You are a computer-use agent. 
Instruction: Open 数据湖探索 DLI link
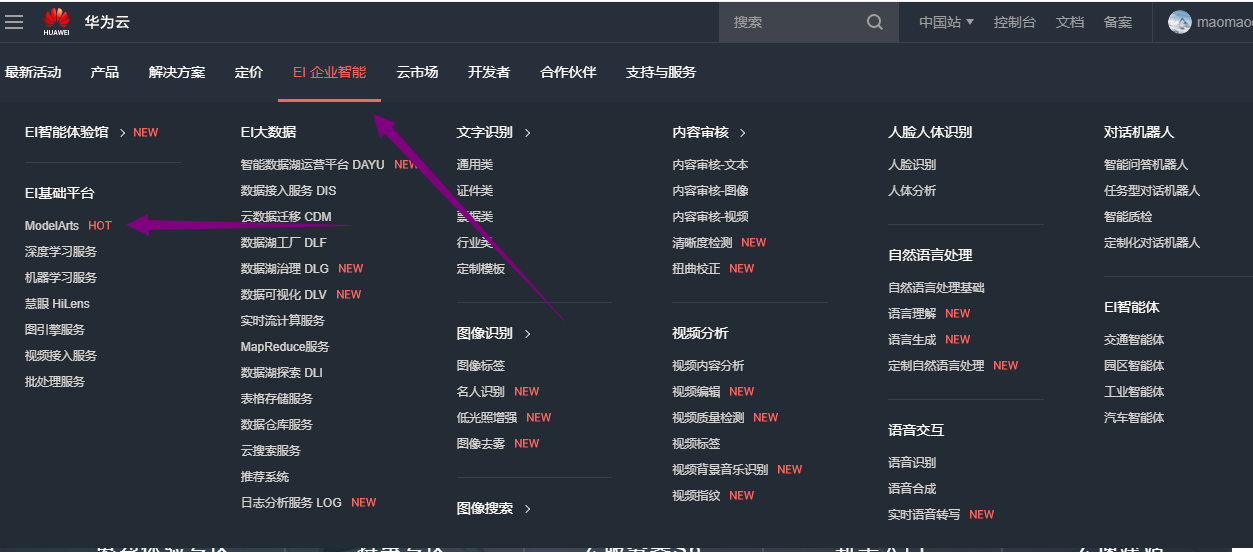(282, 372)
